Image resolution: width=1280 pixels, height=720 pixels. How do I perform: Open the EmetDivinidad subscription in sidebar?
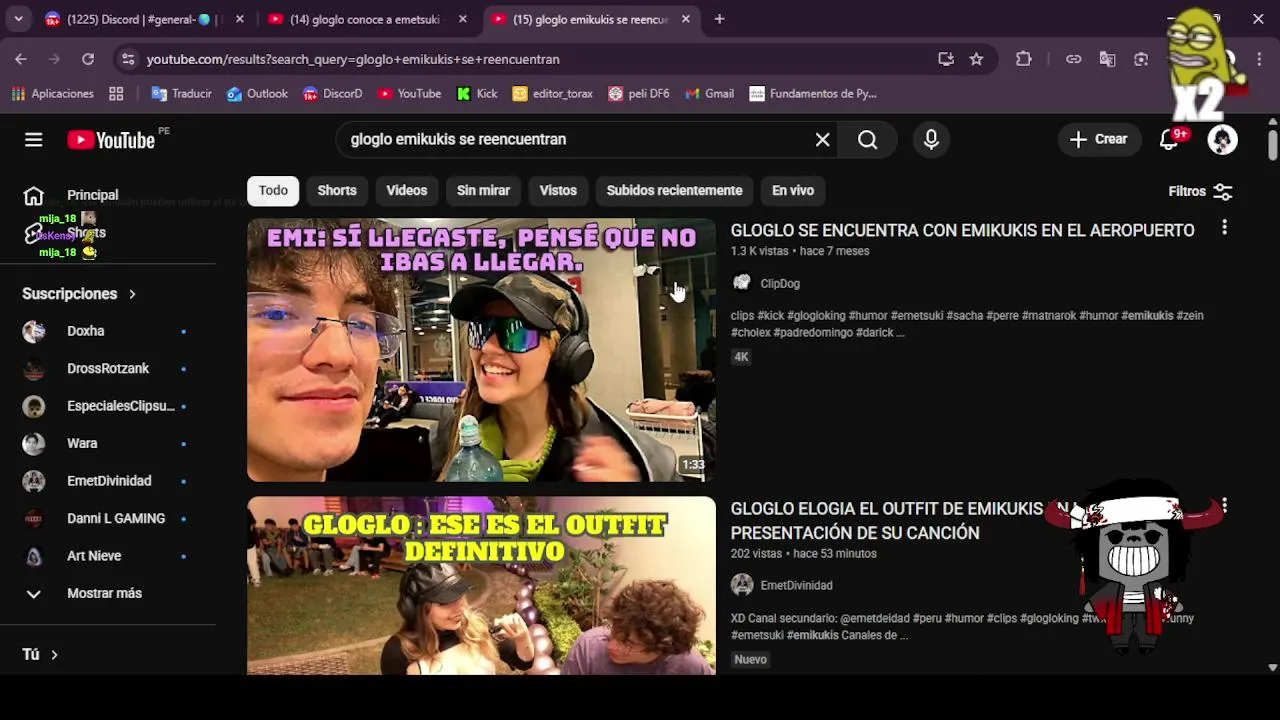coord(108,481)
